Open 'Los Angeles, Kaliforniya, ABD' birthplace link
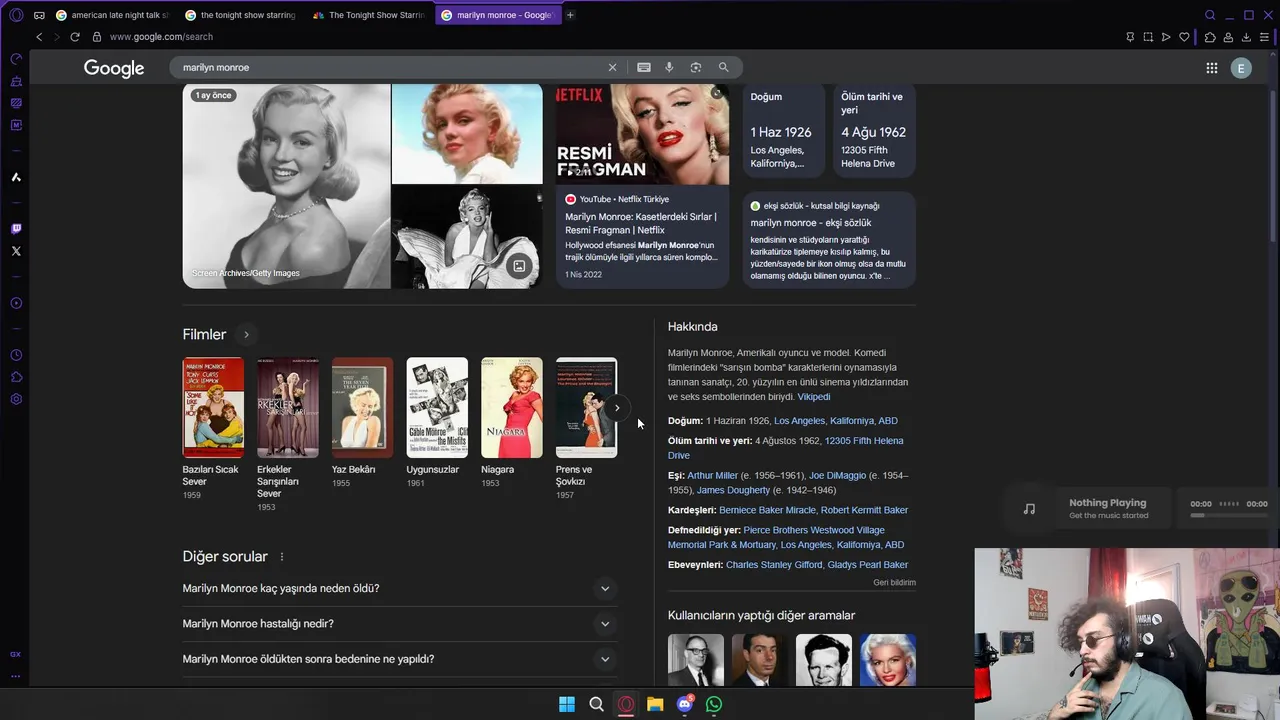The height and width of the screenshot is (720, 1280). tap(836, 421)
